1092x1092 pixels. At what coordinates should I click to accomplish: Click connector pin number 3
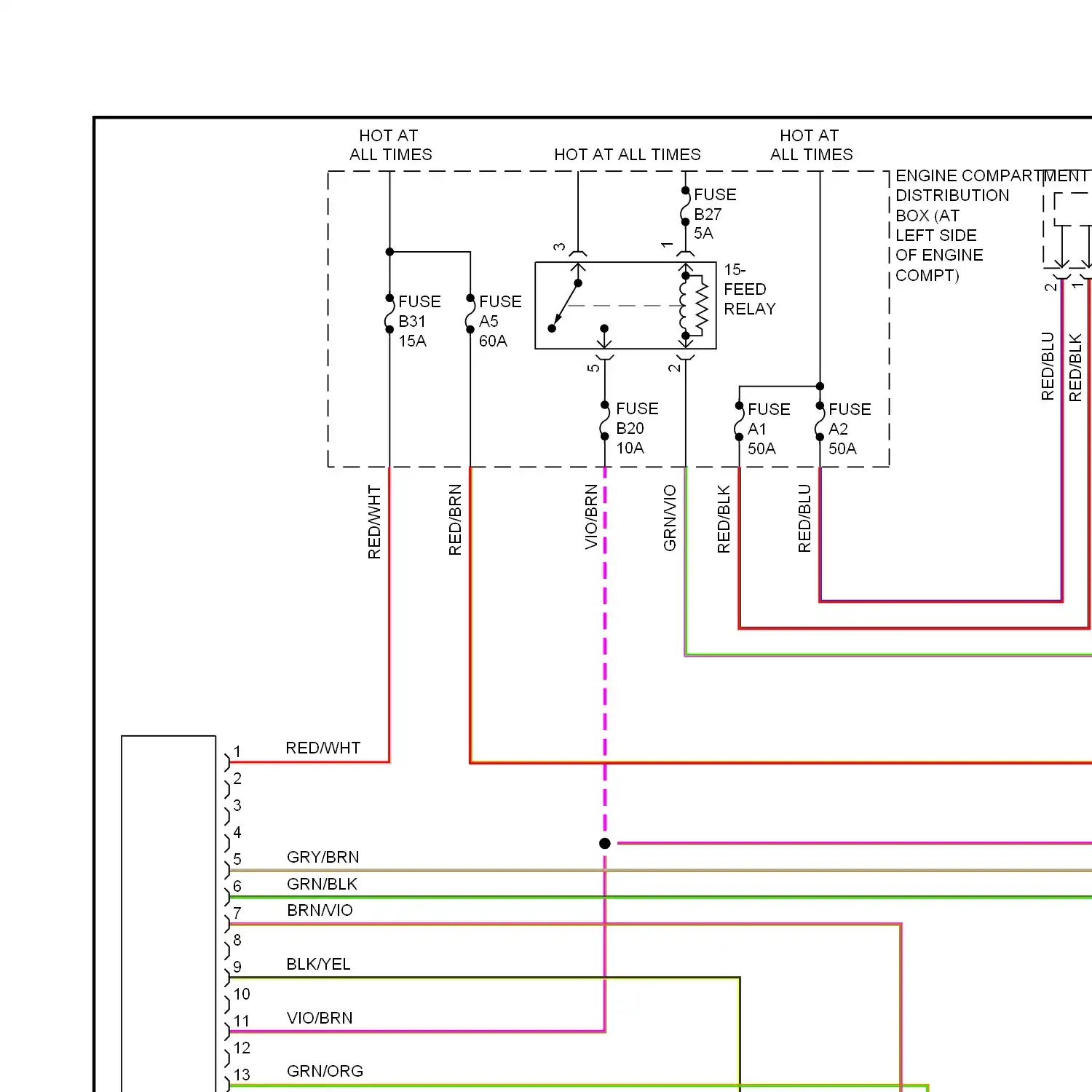click(x=237, y=805)
